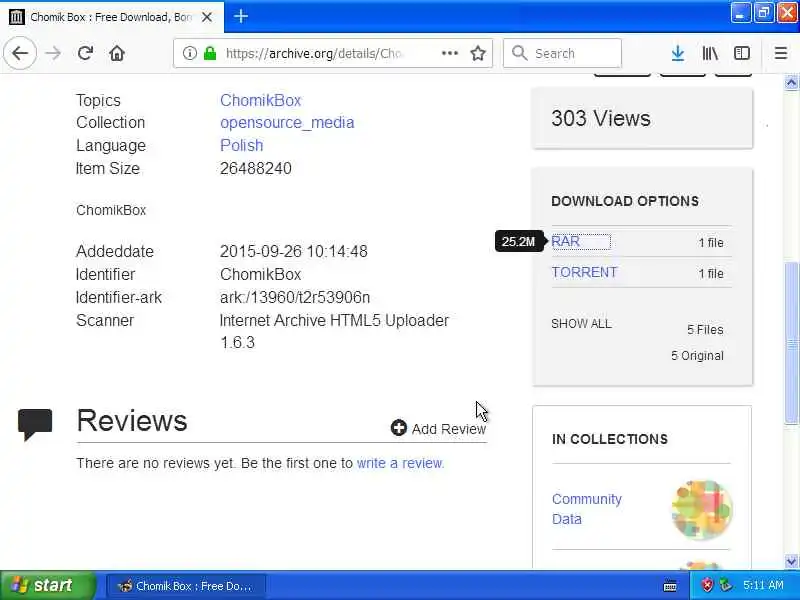Click SHOW ALL download options
This screenshot has width=800, height=600.
tap(582, 324)
